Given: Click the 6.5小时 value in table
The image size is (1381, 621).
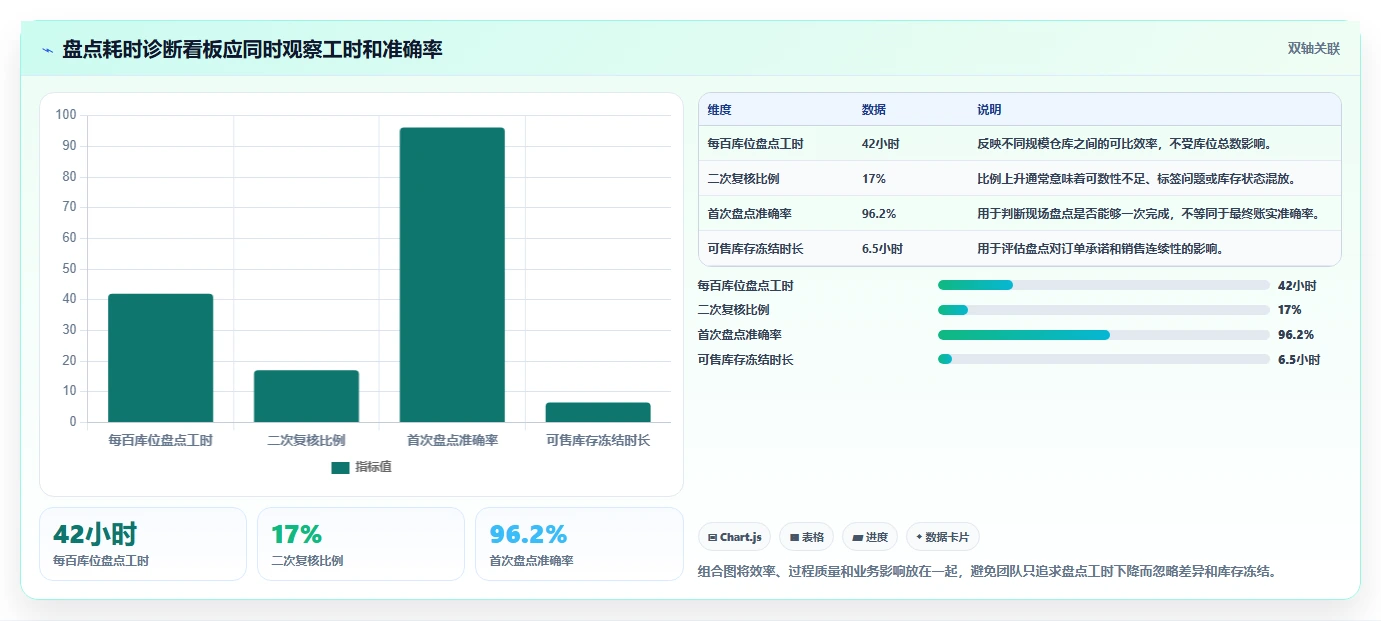Looking at the screenshot, I should pos(882,249).
